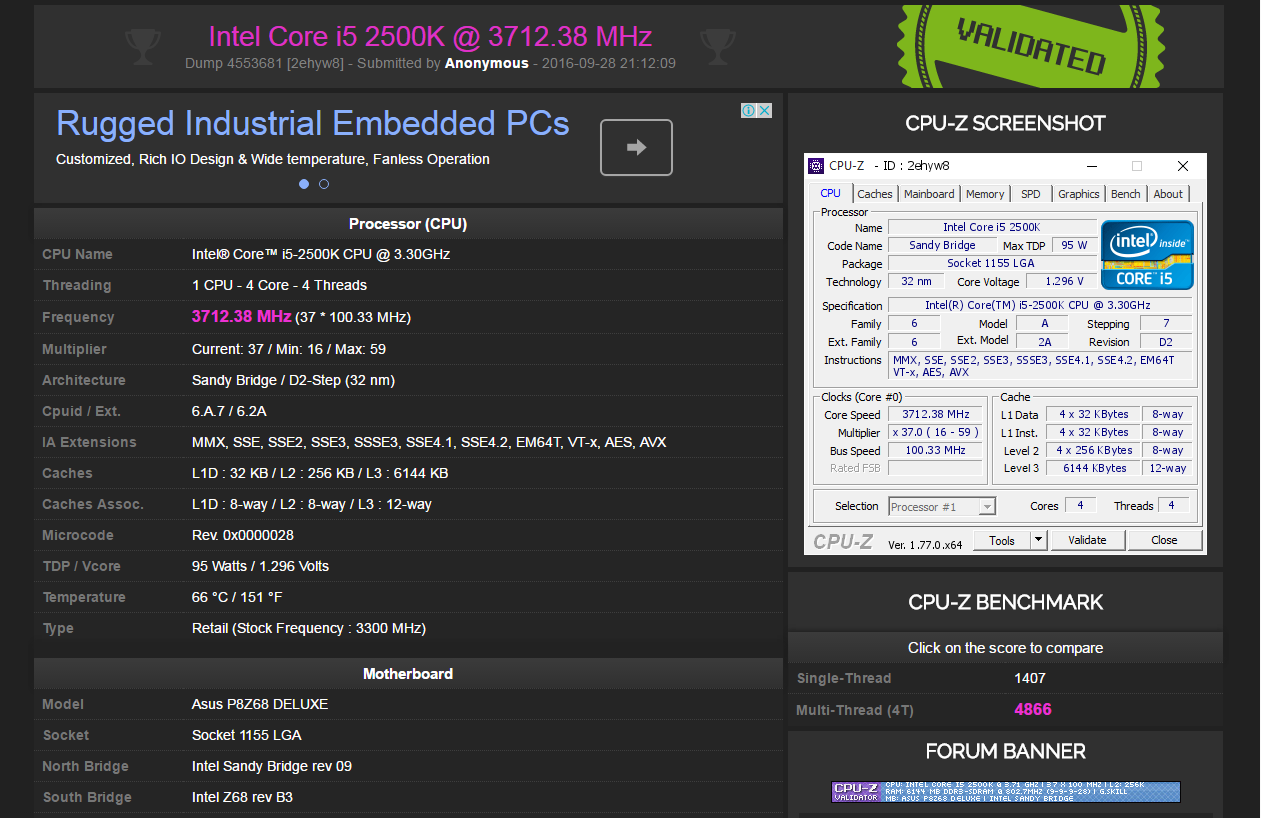
Task: Open the AdChoices info icon
Action: click(748, 110)
